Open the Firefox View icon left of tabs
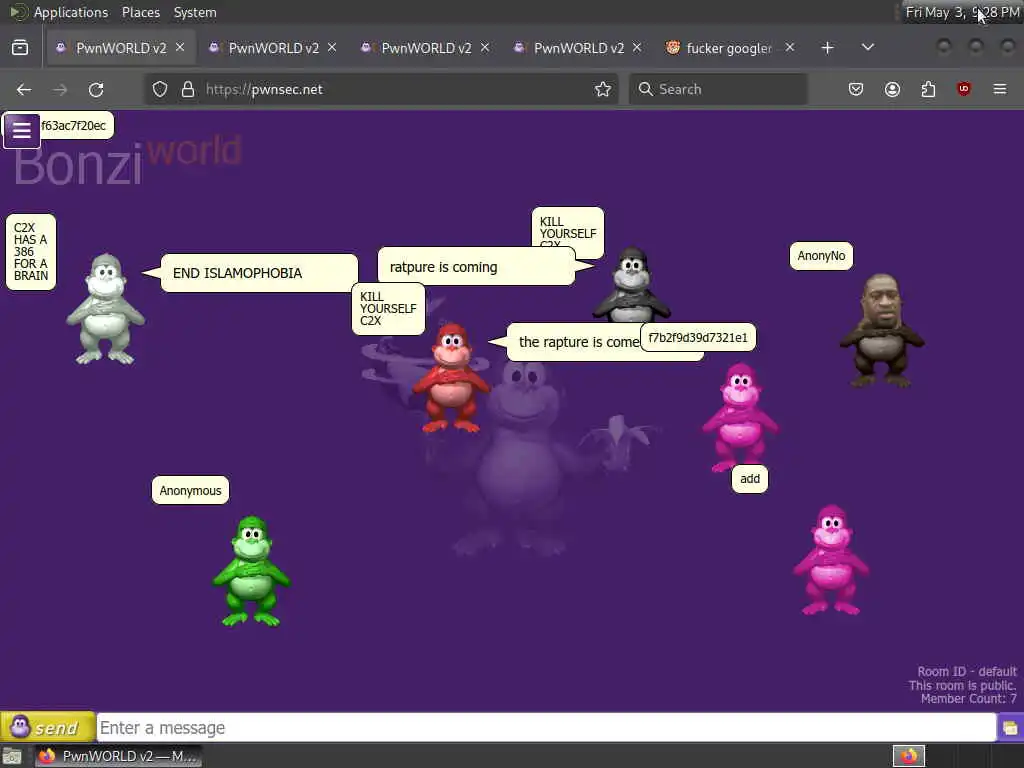Screen dimensions: 1024x768 coord(20,48)
